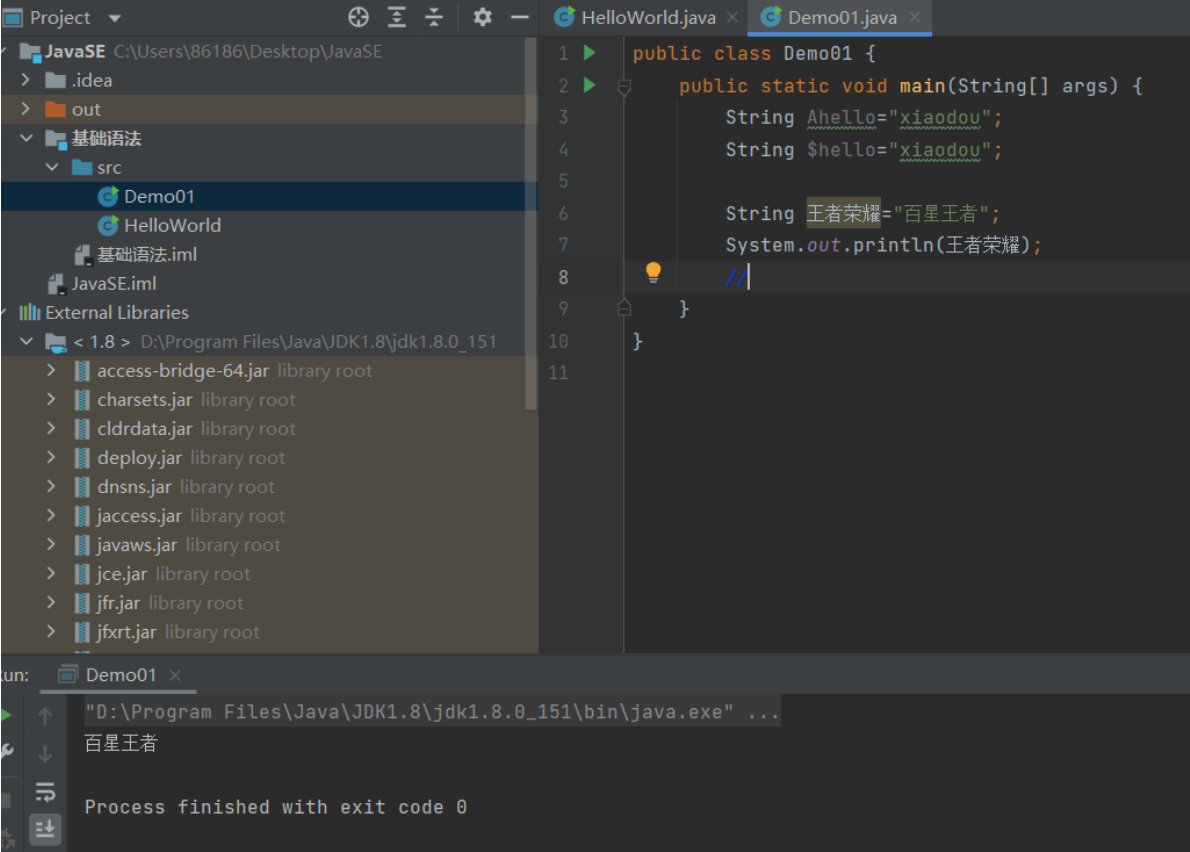Select the Demo01 tab in Run panel
This screenshot has height=852, width=1190.
[120, 675]
